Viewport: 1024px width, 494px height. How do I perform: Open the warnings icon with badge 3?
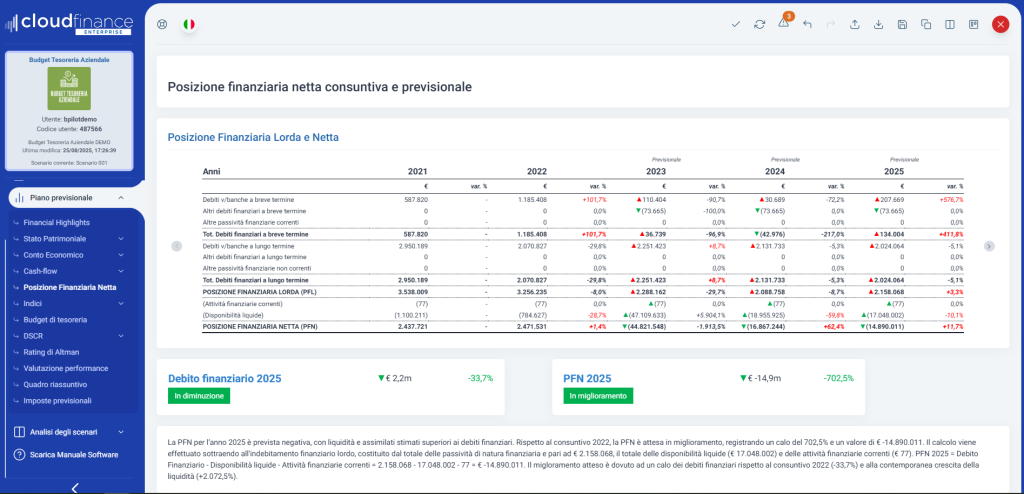[784, 23]
